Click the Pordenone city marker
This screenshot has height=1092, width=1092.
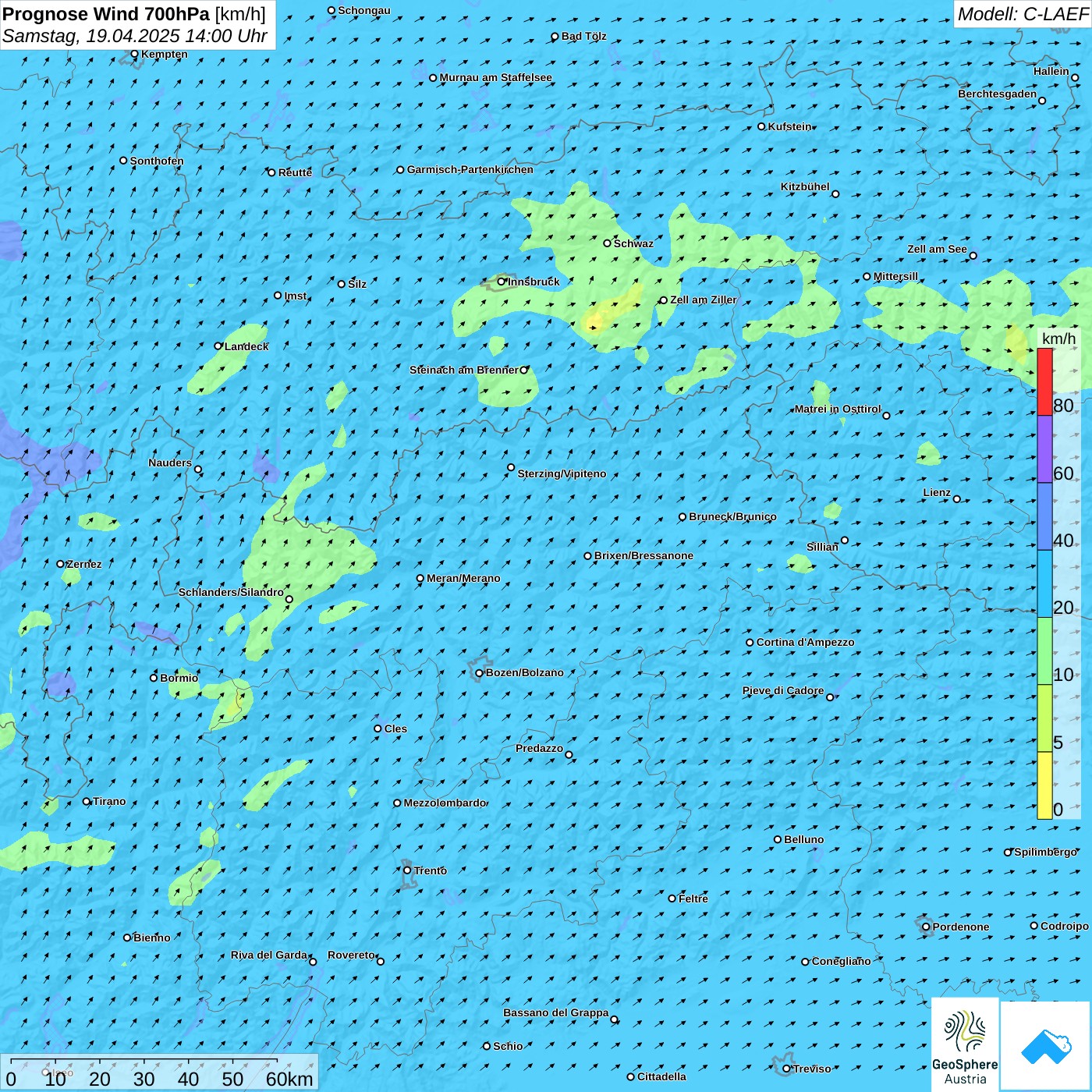926,927
